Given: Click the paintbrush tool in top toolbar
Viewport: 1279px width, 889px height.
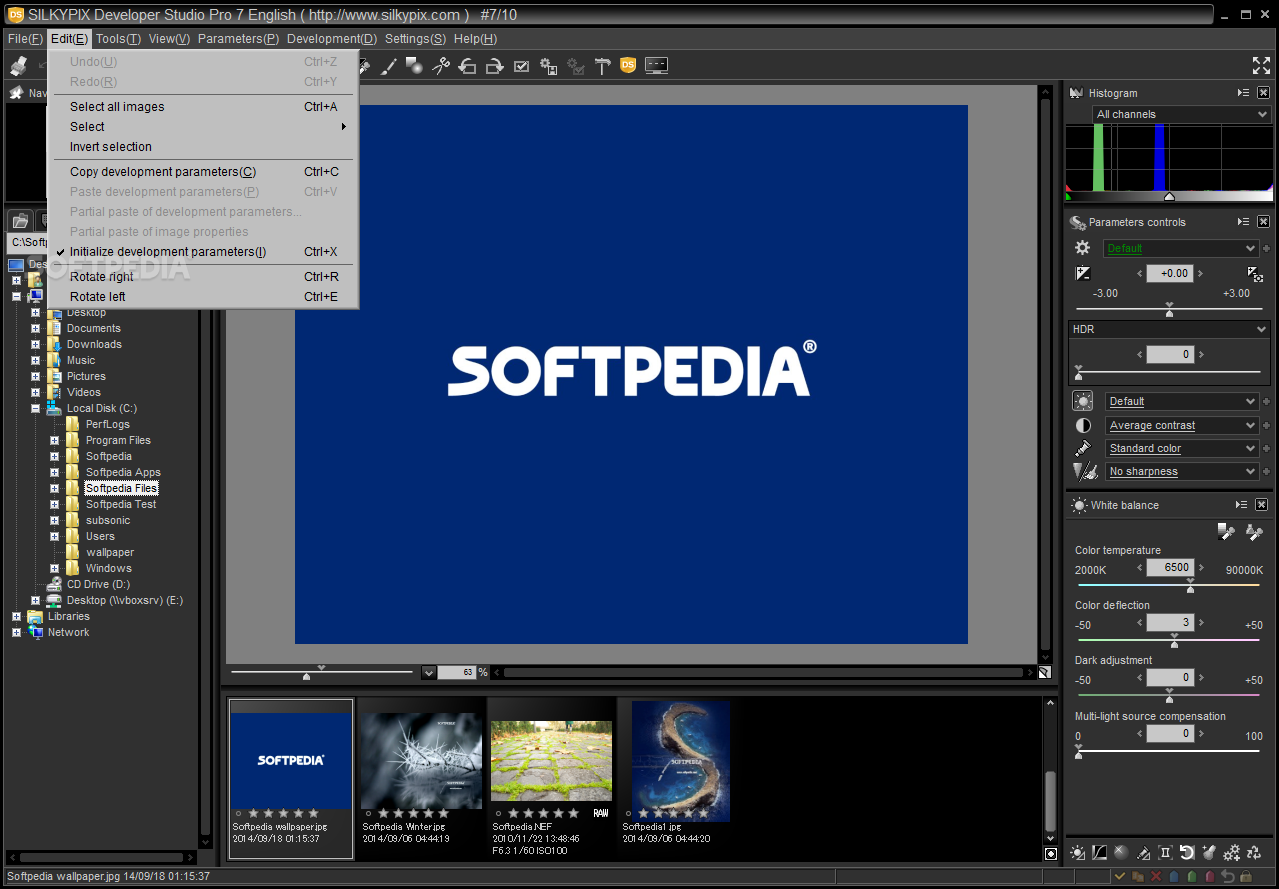Looking at the screenshot, I should pos(388,66).
